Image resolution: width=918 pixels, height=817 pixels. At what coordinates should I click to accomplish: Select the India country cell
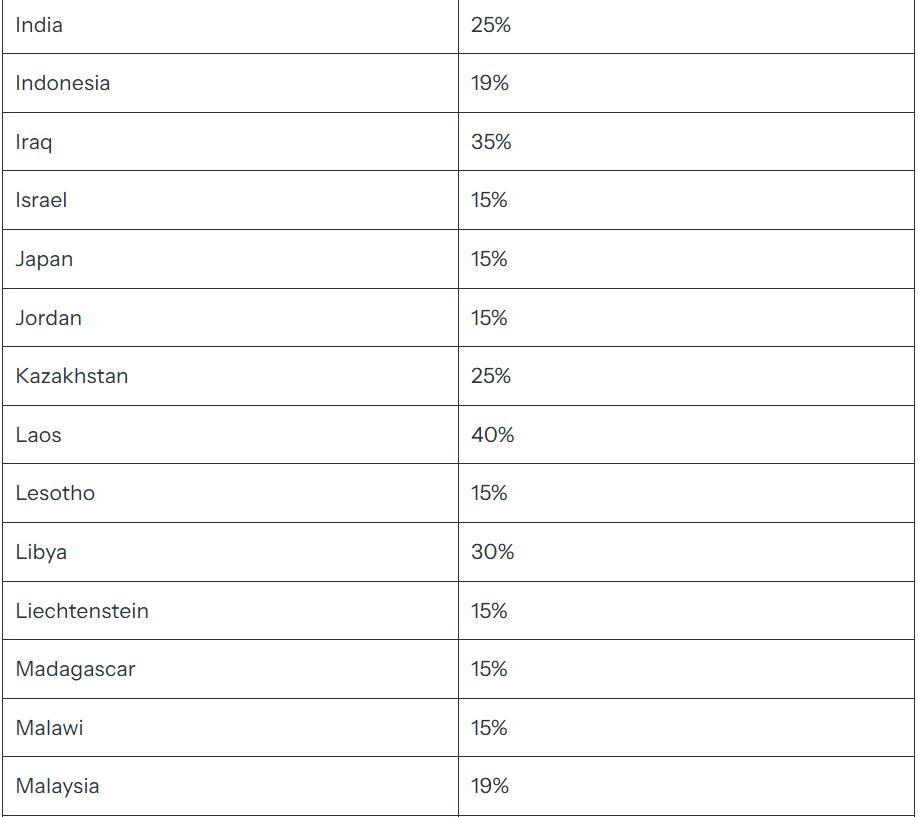(x=230, y=26)
